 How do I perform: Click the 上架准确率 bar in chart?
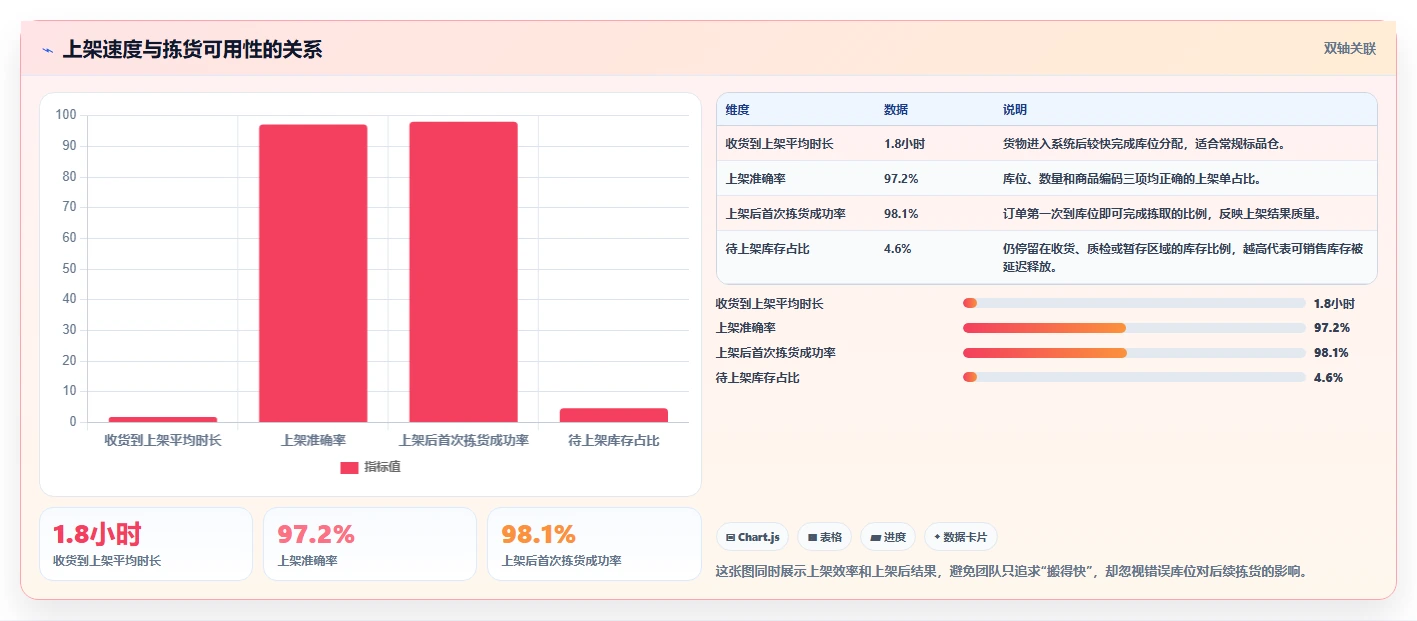pyautogui.click(x=313, y=273)
